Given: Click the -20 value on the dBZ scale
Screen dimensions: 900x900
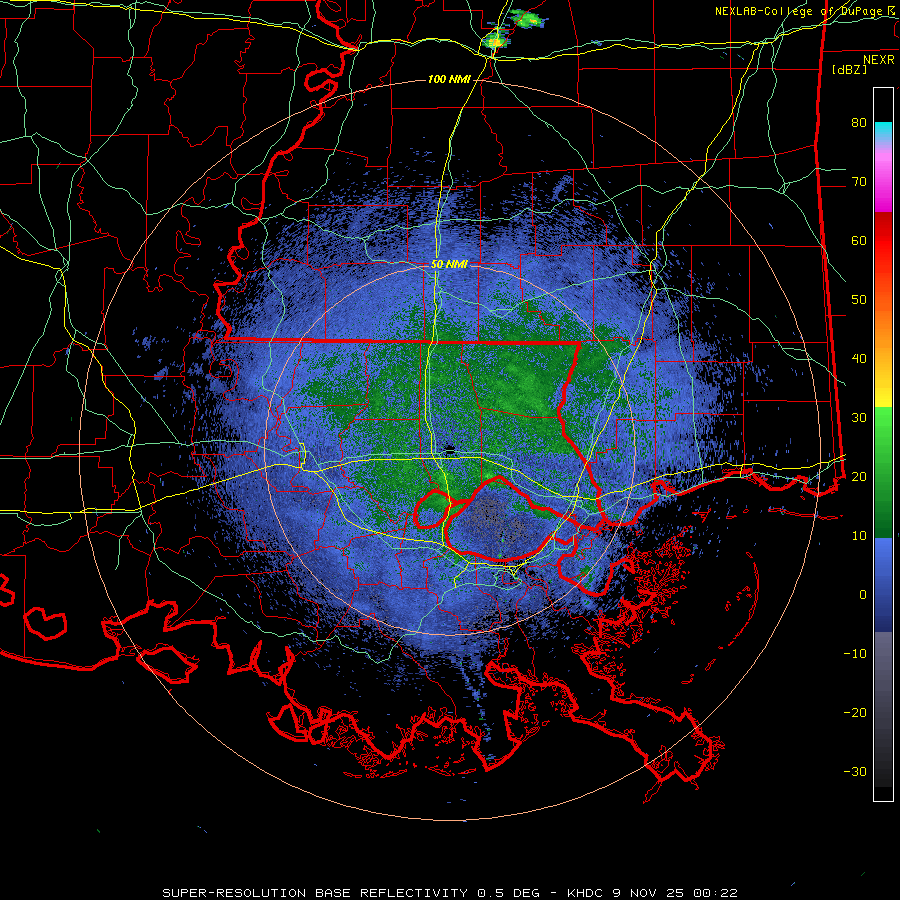Looking at the screenshot, I should click(855, 713).
